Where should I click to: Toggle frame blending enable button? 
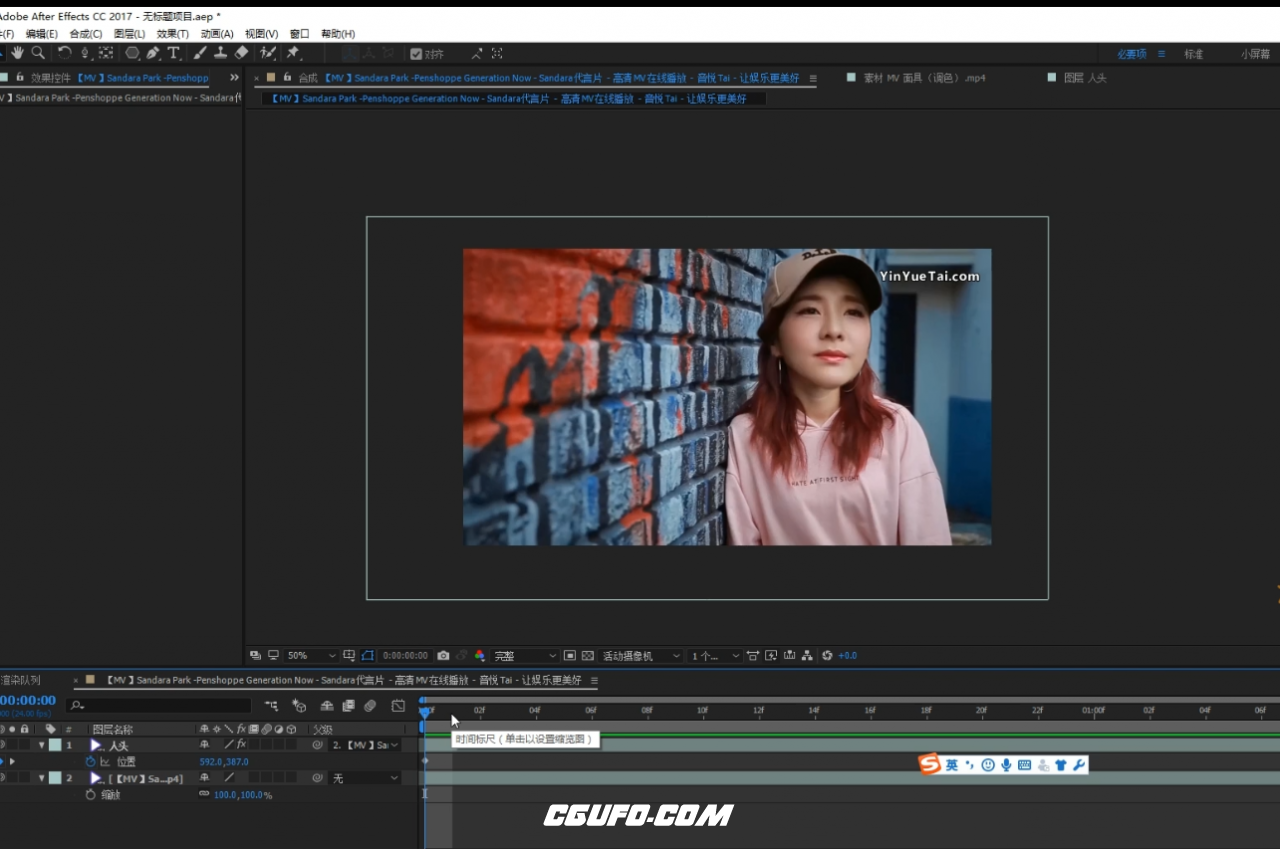(x=348, y=706)
